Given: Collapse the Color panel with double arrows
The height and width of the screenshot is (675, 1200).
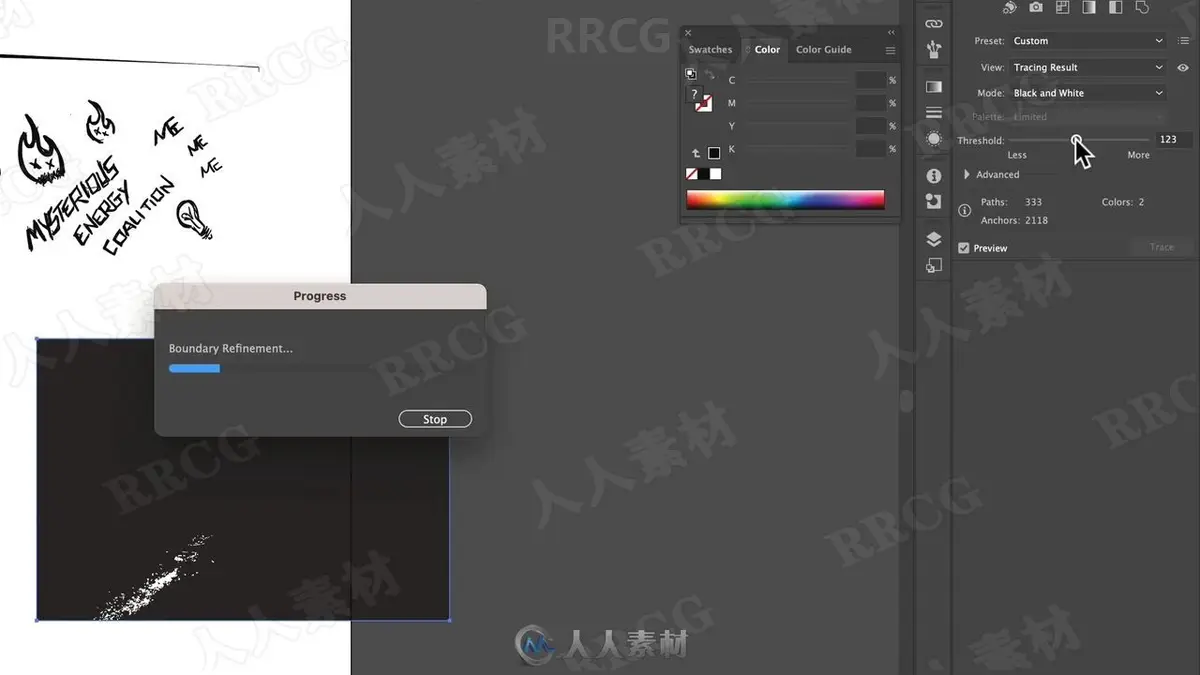Looking at the screenshot, I should click(891, 33).
